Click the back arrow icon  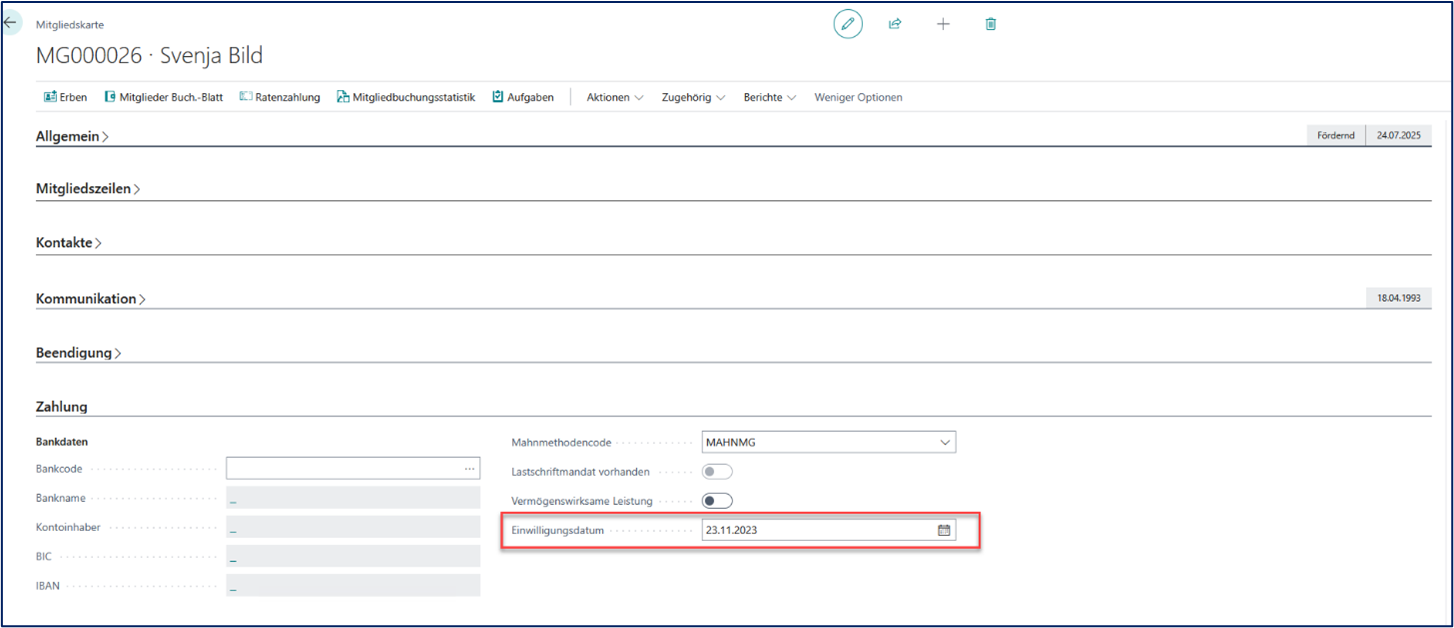click(x=11, y=21)
